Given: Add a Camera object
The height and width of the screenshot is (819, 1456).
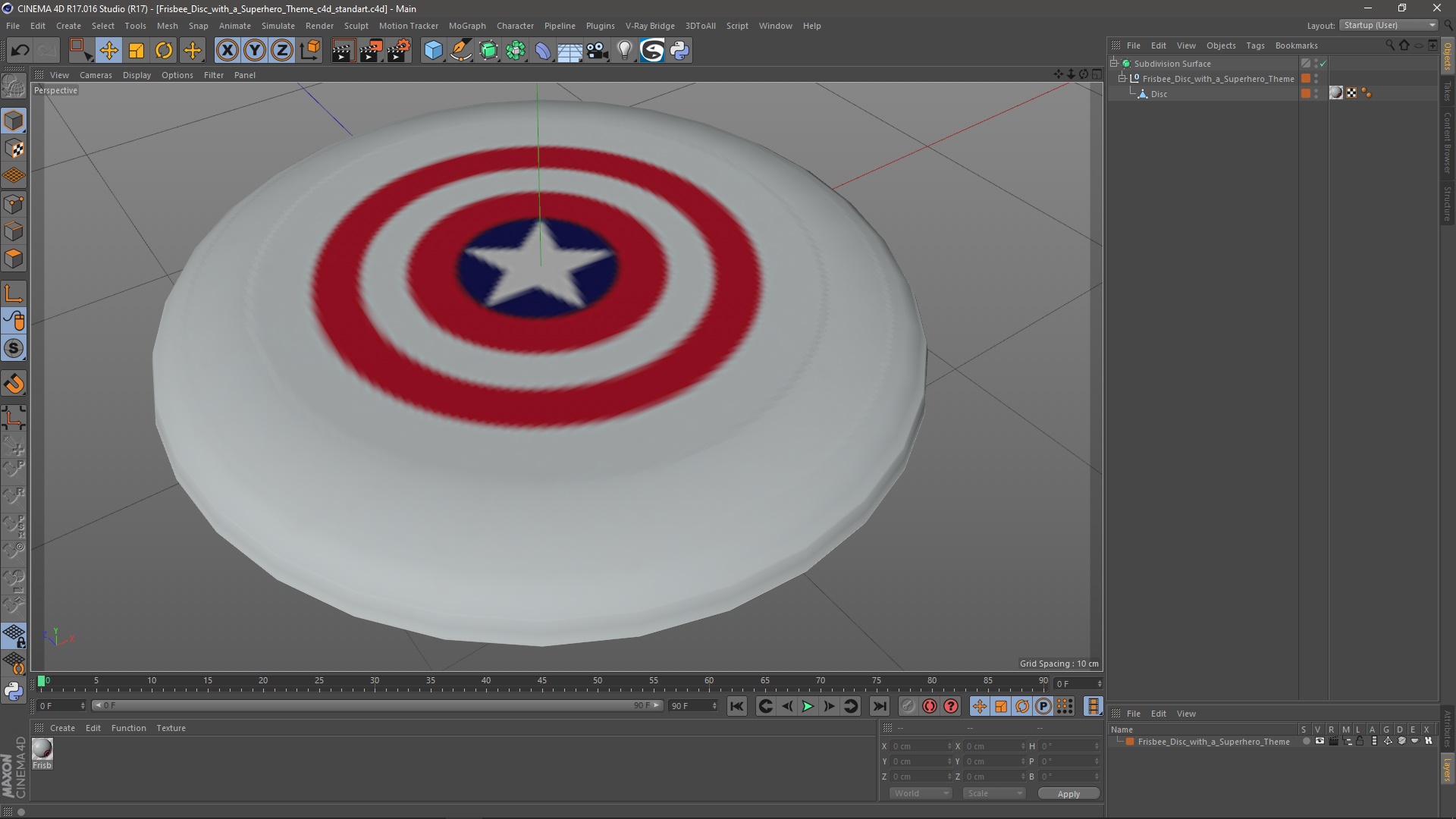Looking at the screenshot, I should (598, 51).
